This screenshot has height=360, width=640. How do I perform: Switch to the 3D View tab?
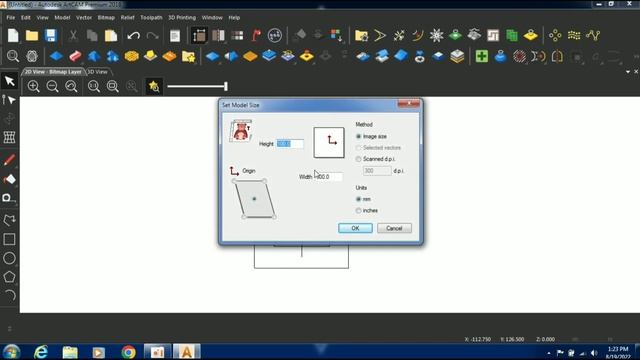click(98, 72)
